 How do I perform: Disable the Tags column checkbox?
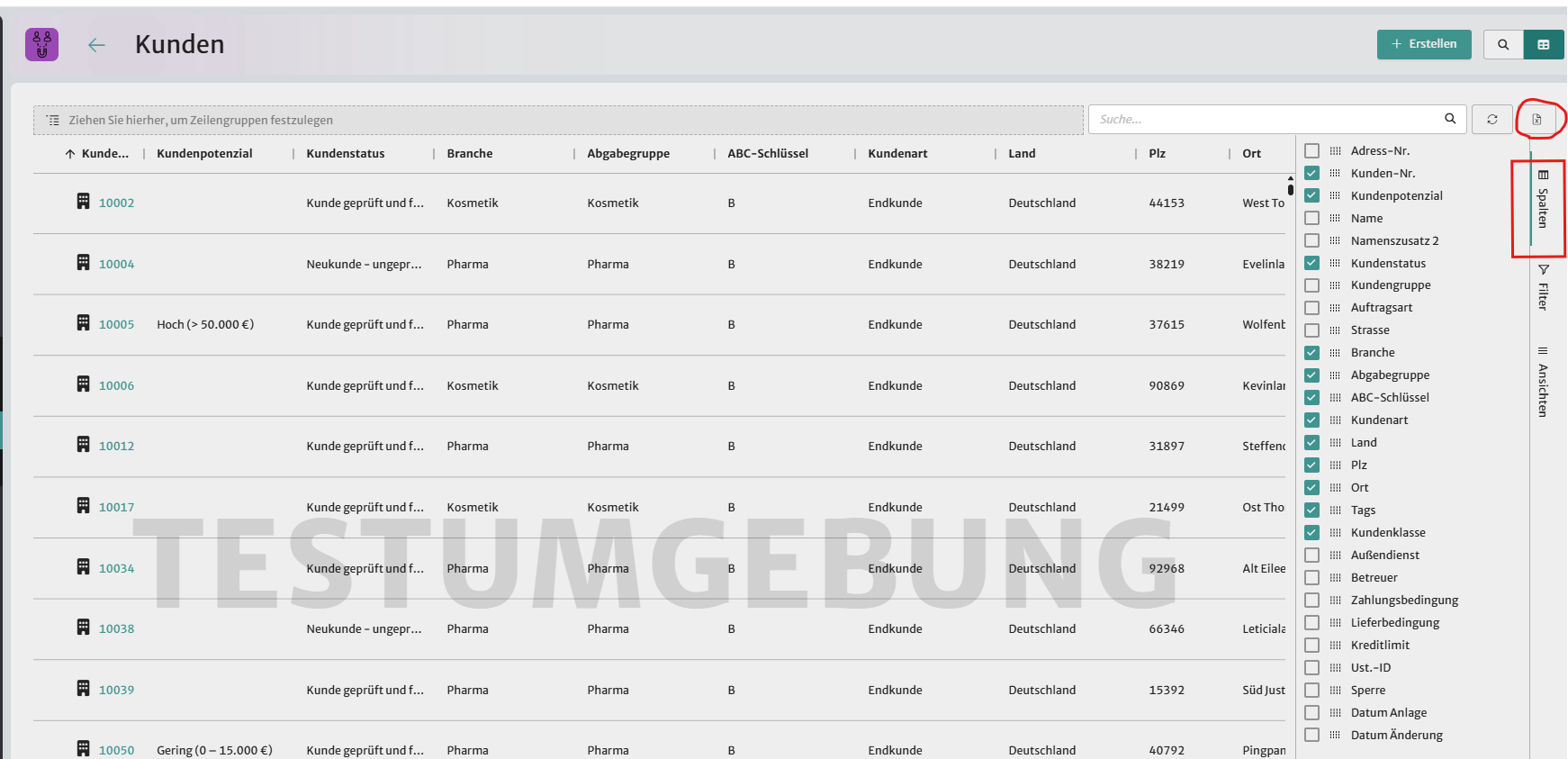[x=1312, y=510]
